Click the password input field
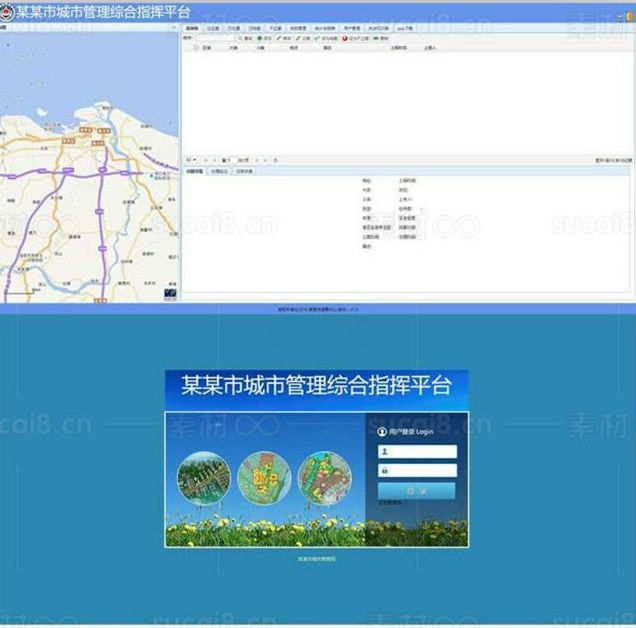Viewport: 636px width, 628px height. [417, 471]
